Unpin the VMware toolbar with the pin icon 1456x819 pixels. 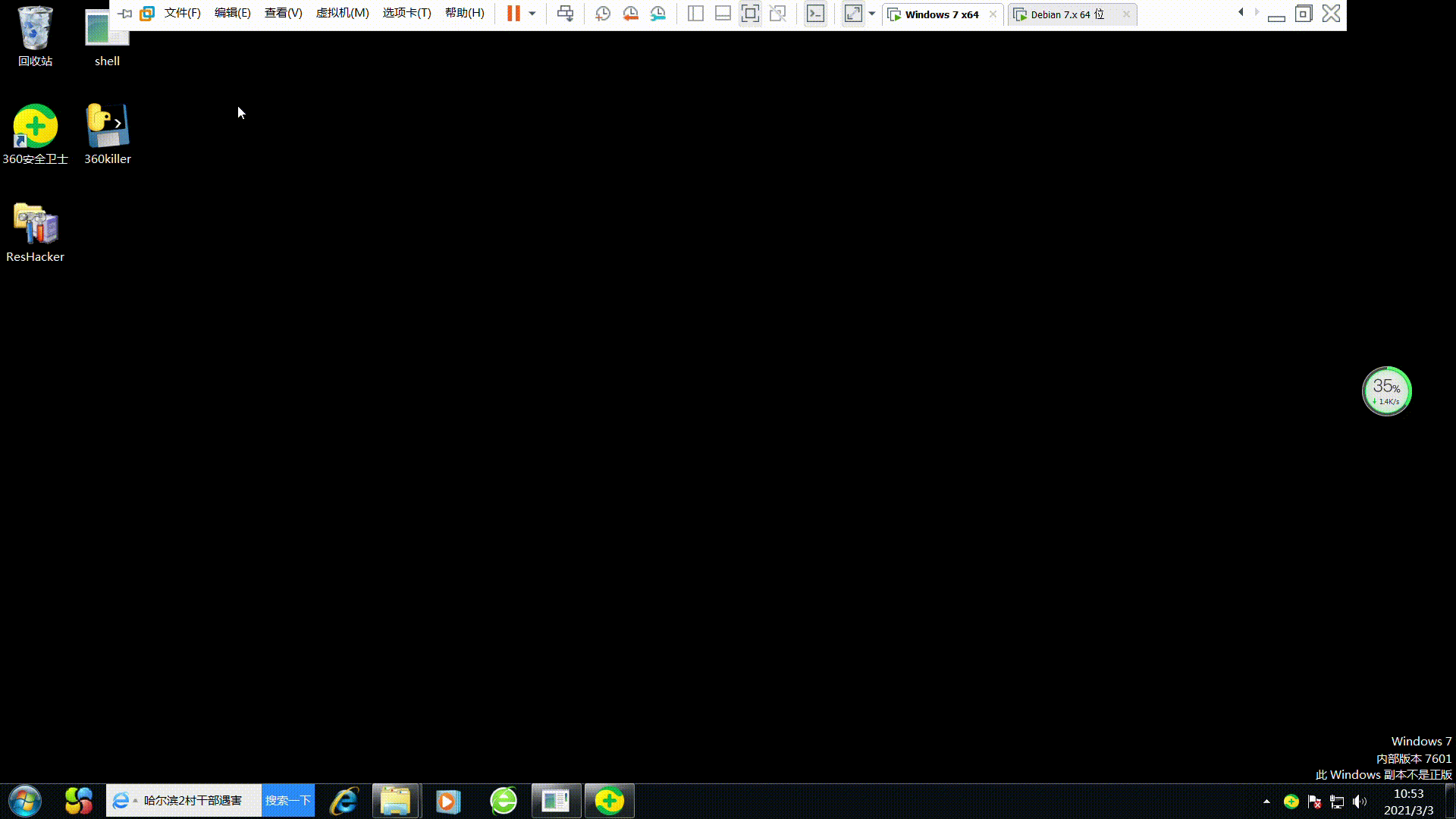125,13
